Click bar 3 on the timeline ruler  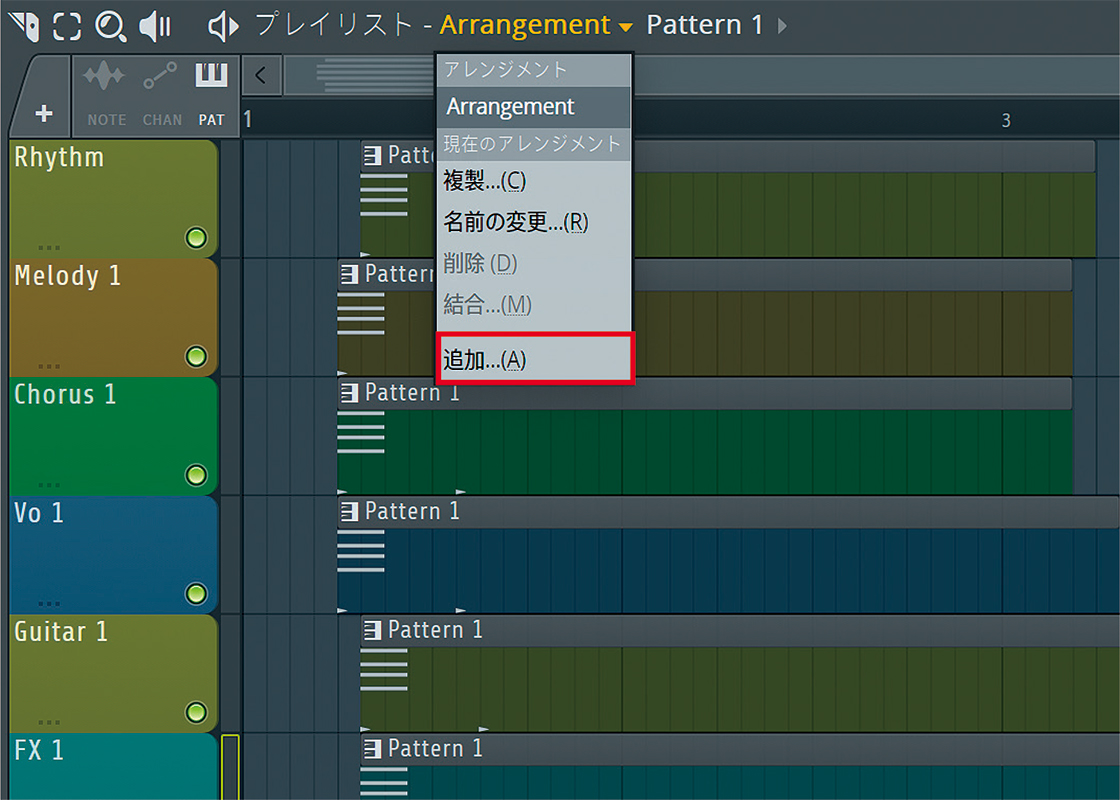(x=1006, y=120)
